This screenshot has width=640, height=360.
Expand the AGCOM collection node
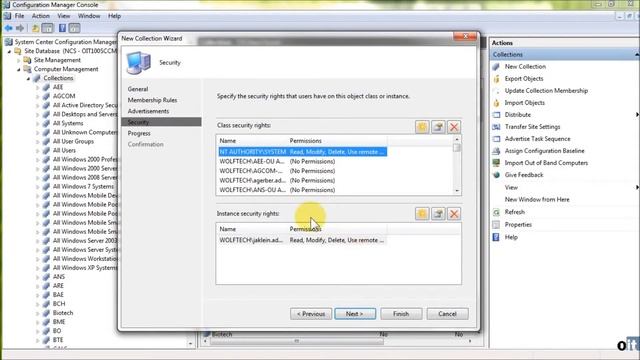(x=38, y=96)
